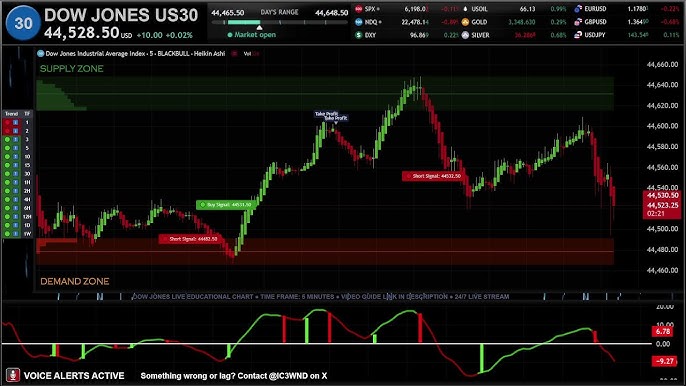Click the Market open status text
The width and height of the screenshot is (686, 386).
(x=255, y=35)
